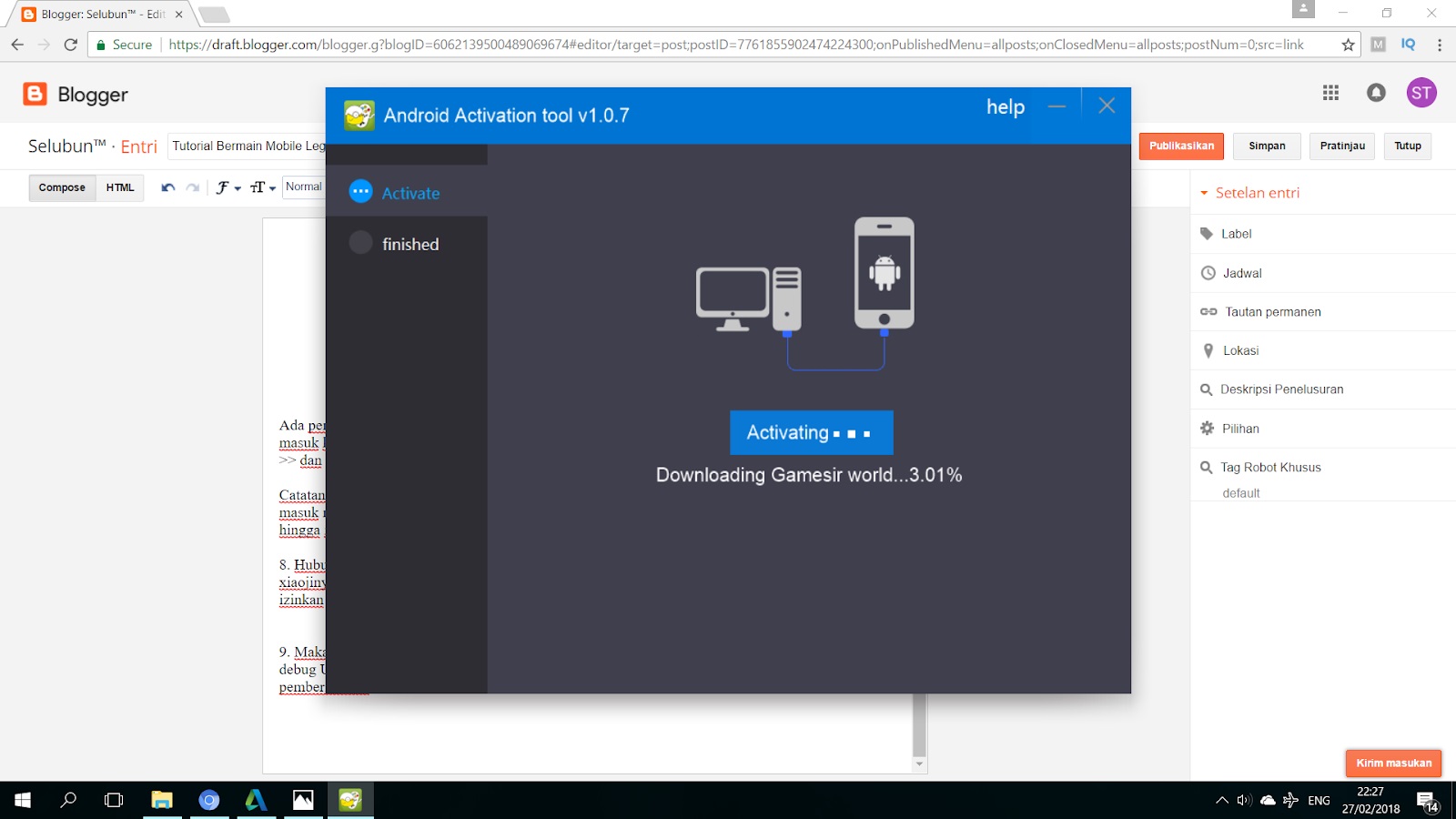
Task: Click the Blogger logo icon
Action: coord(35,94)
